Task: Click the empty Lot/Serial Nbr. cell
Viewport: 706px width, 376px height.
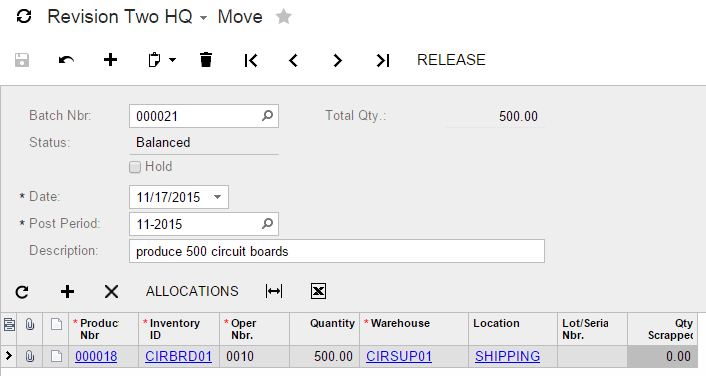Action: [x=592, y=357]
